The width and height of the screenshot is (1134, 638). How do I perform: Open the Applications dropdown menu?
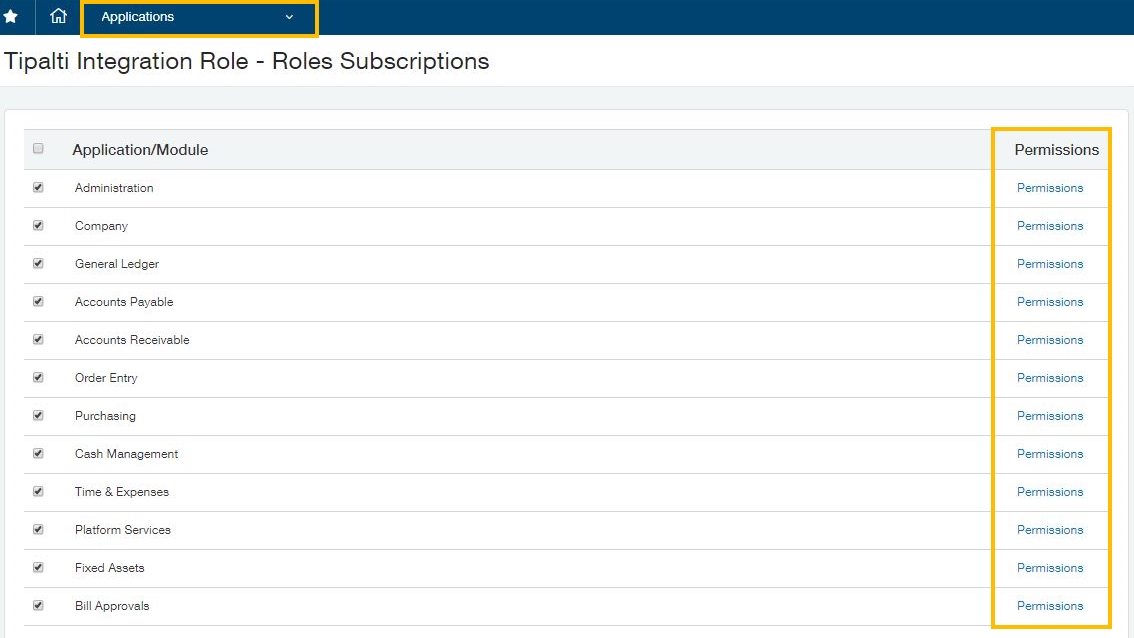[x=198, y=17]
